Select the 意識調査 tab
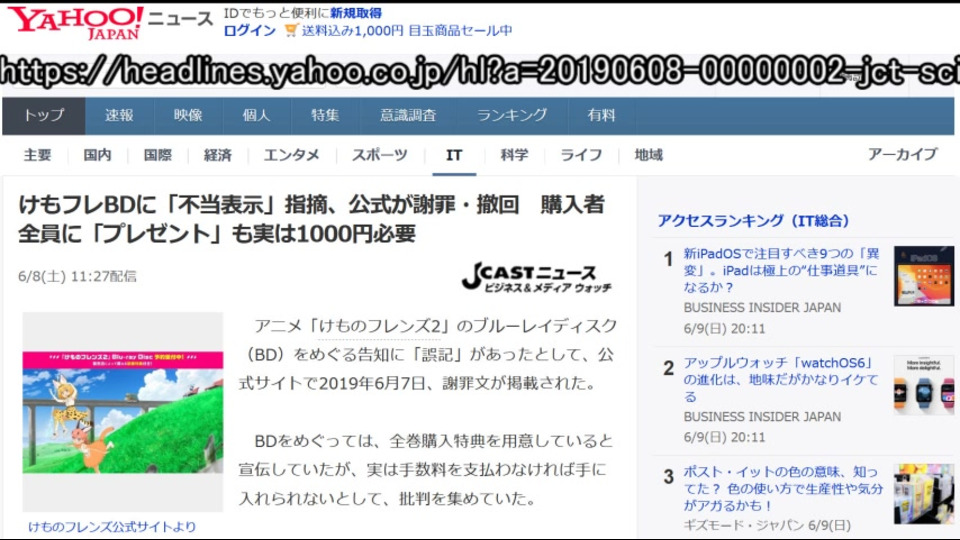The width and height of the screenshot is (960, 540). tap(408, 115)
